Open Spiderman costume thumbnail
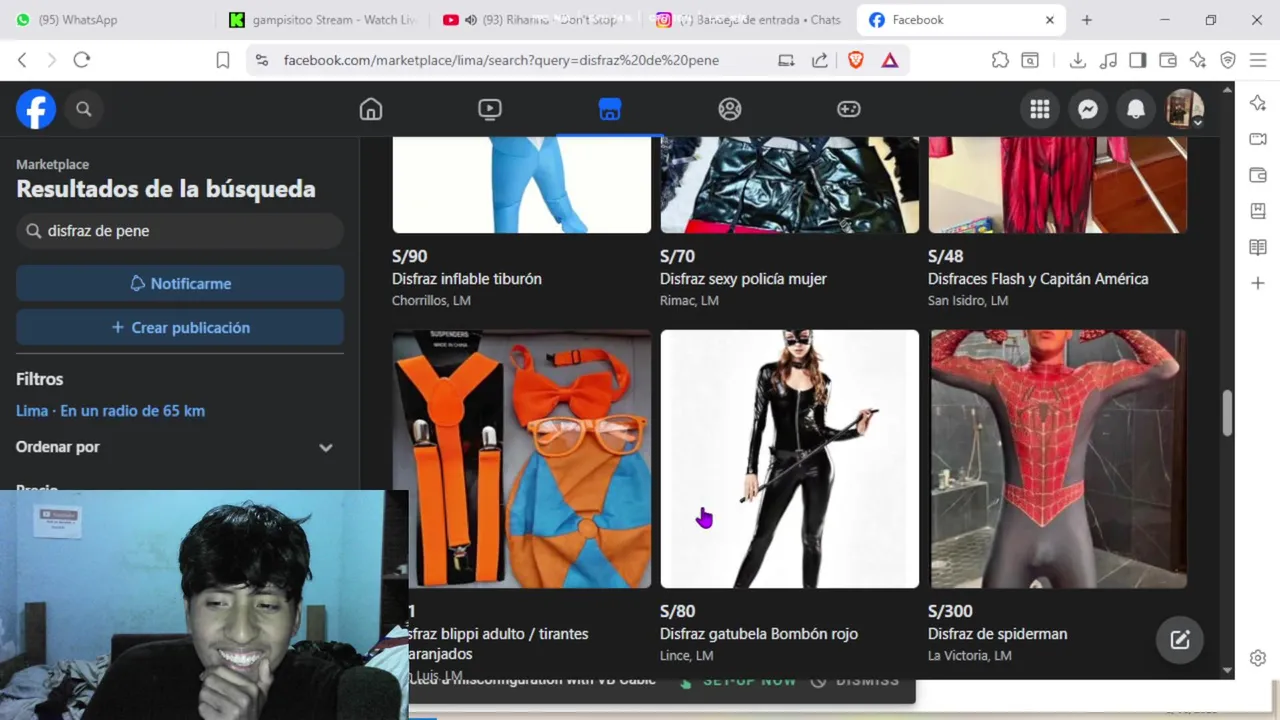The width and height of the screenshot is (1280, 720). [1058, 459]
